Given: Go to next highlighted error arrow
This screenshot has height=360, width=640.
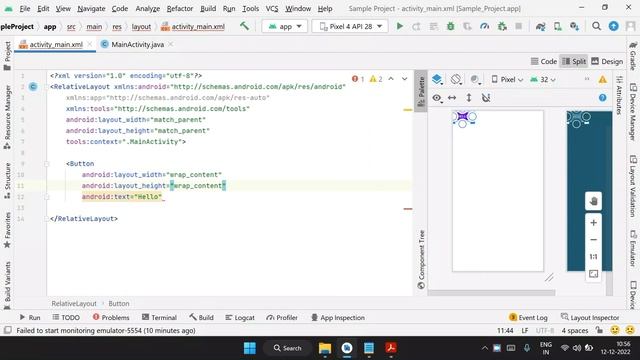Looking at the screenshot, I should (404, 79).
